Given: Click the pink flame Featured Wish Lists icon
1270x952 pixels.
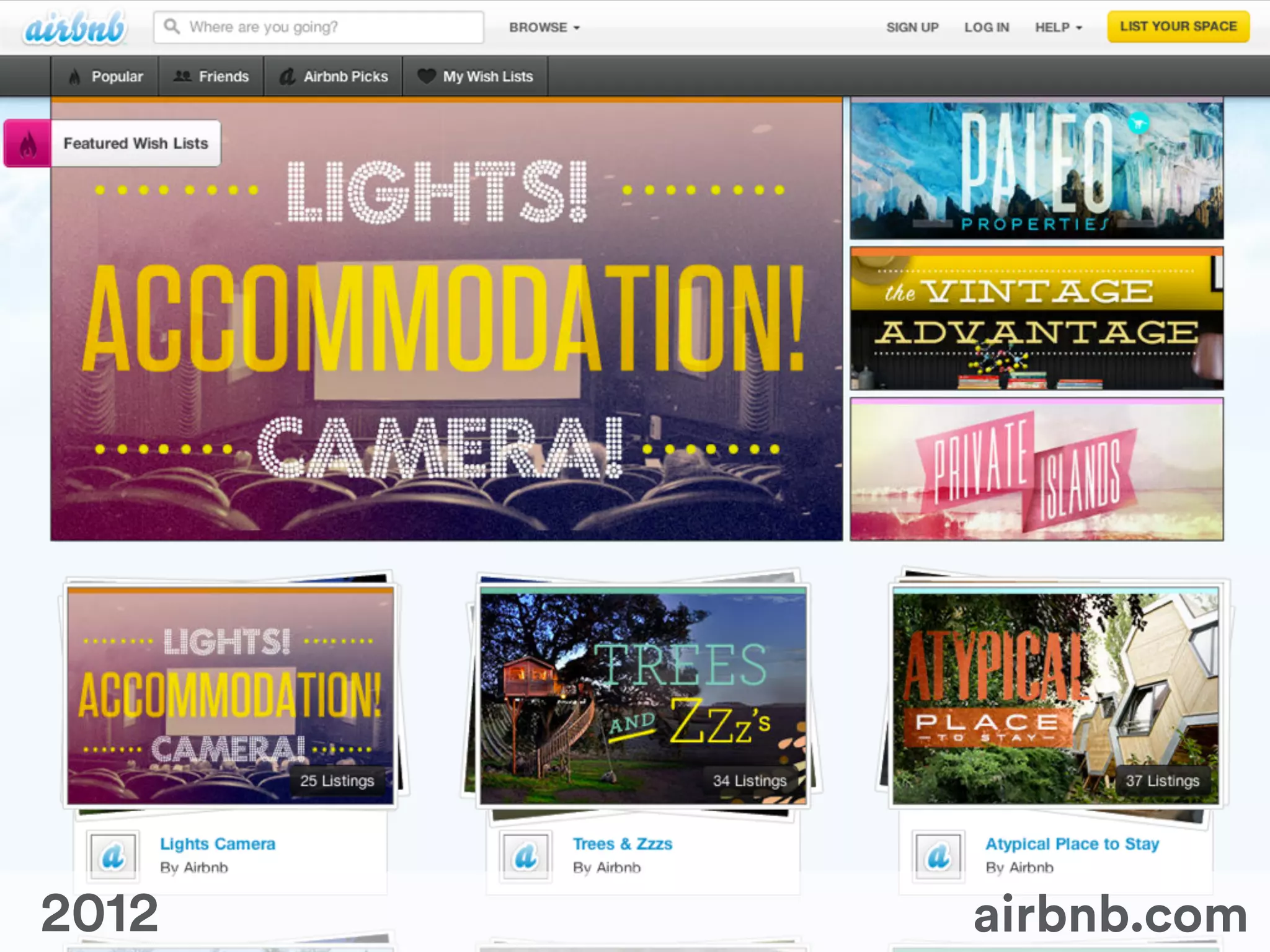Looking at the screenshot, I should click(28, 143).
